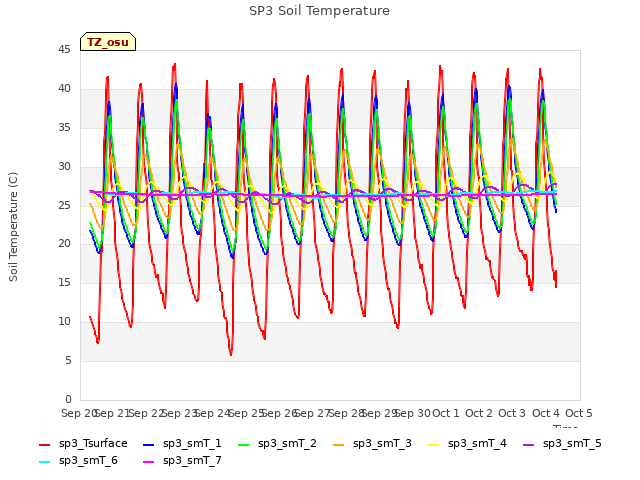Click the 25 y-axis tick label
Screen dimensions: 640x480
[x=64, y=205]
